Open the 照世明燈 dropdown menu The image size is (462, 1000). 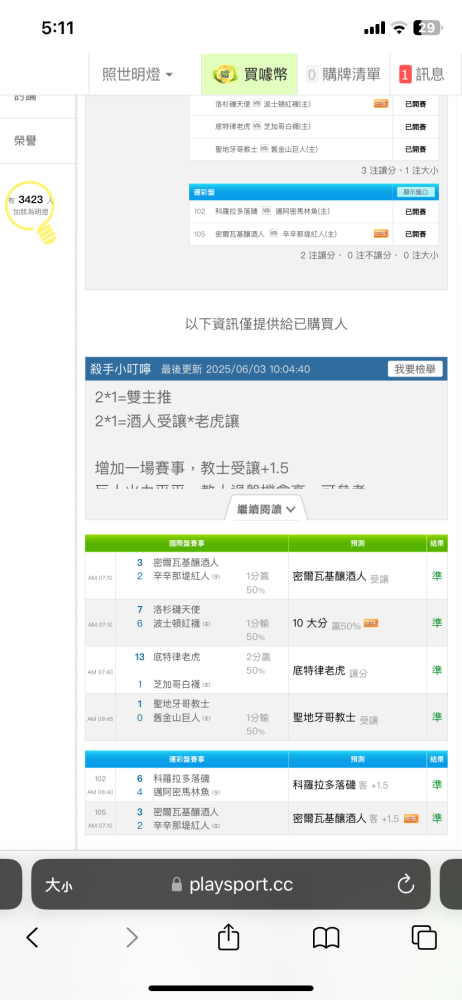137,75
